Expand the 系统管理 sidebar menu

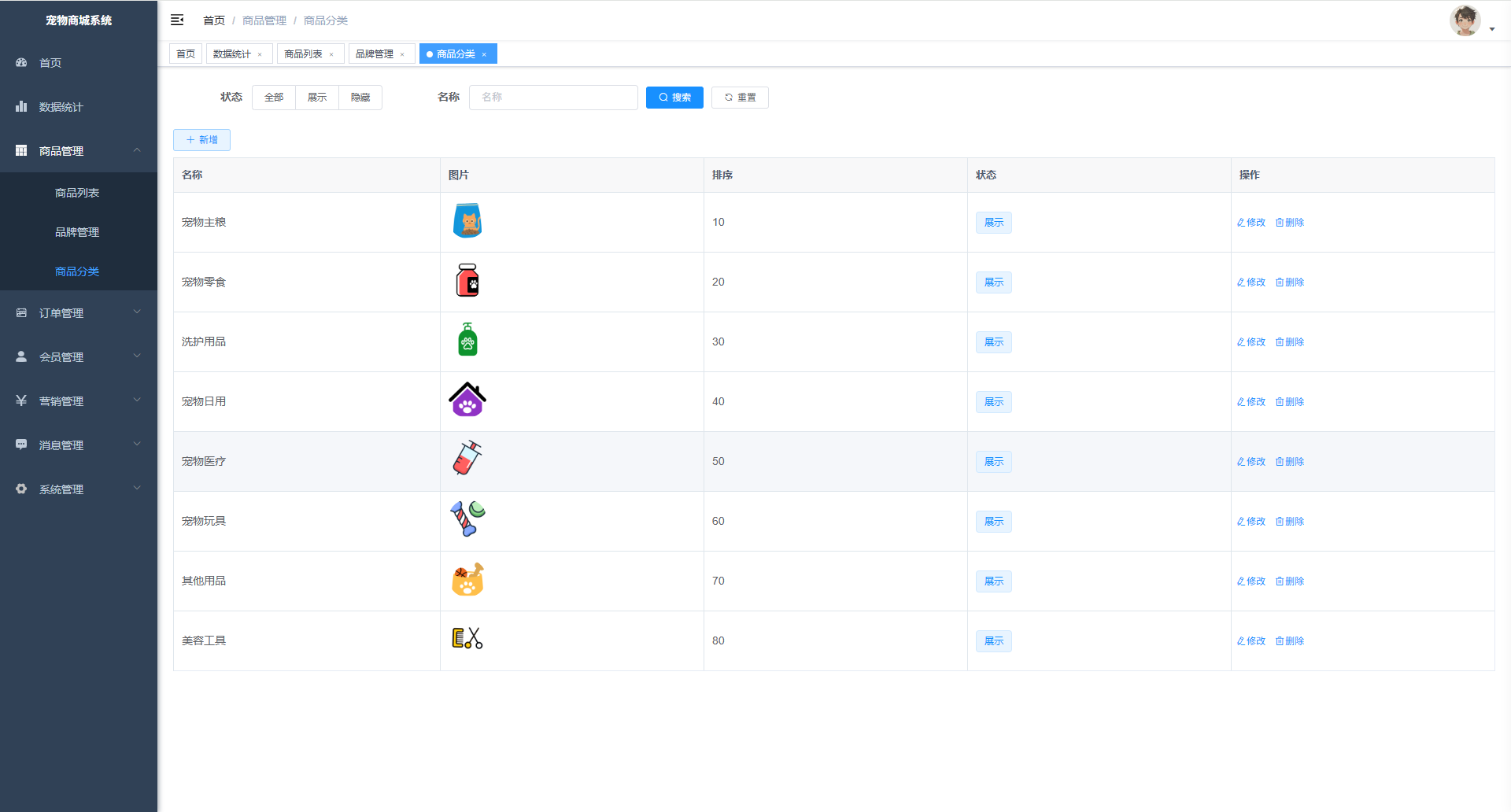click(x=79, y=489)
